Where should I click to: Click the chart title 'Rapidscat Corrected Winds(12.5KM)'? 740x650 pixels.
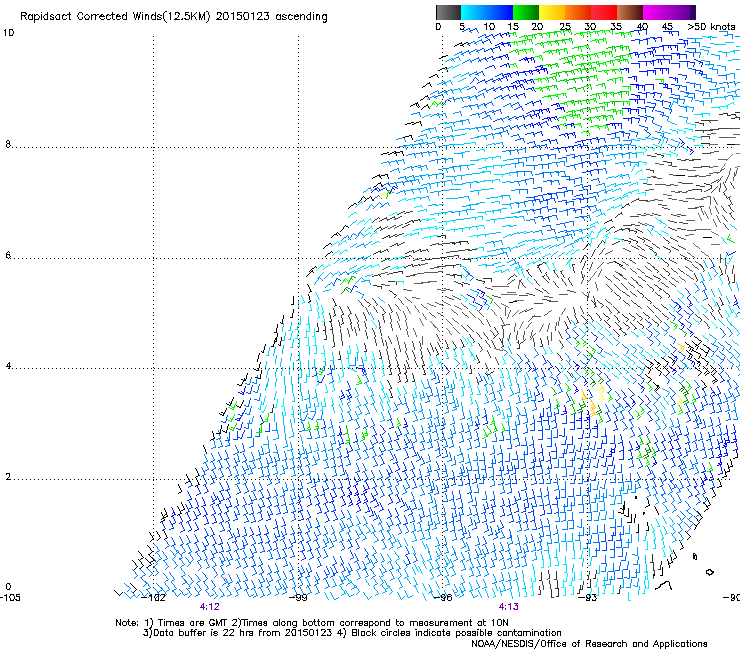(x=115, y=17)
